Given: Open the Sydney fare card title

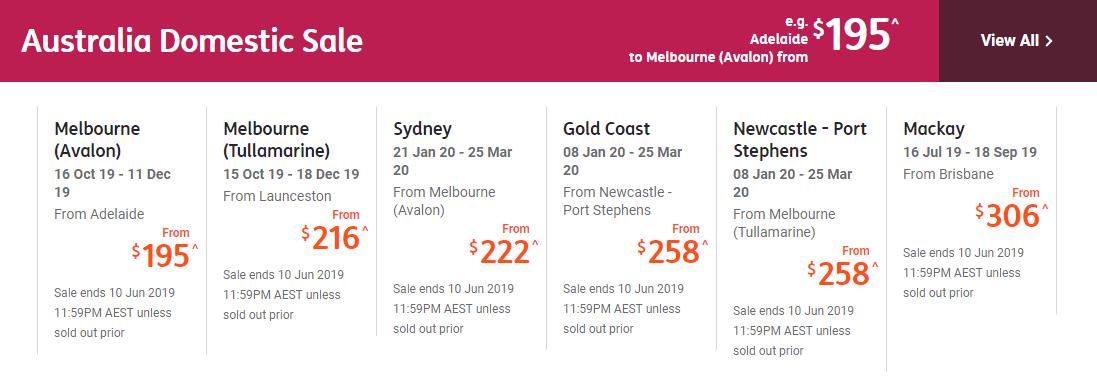Looking at the screenshot, I should [x=423, y=129].
